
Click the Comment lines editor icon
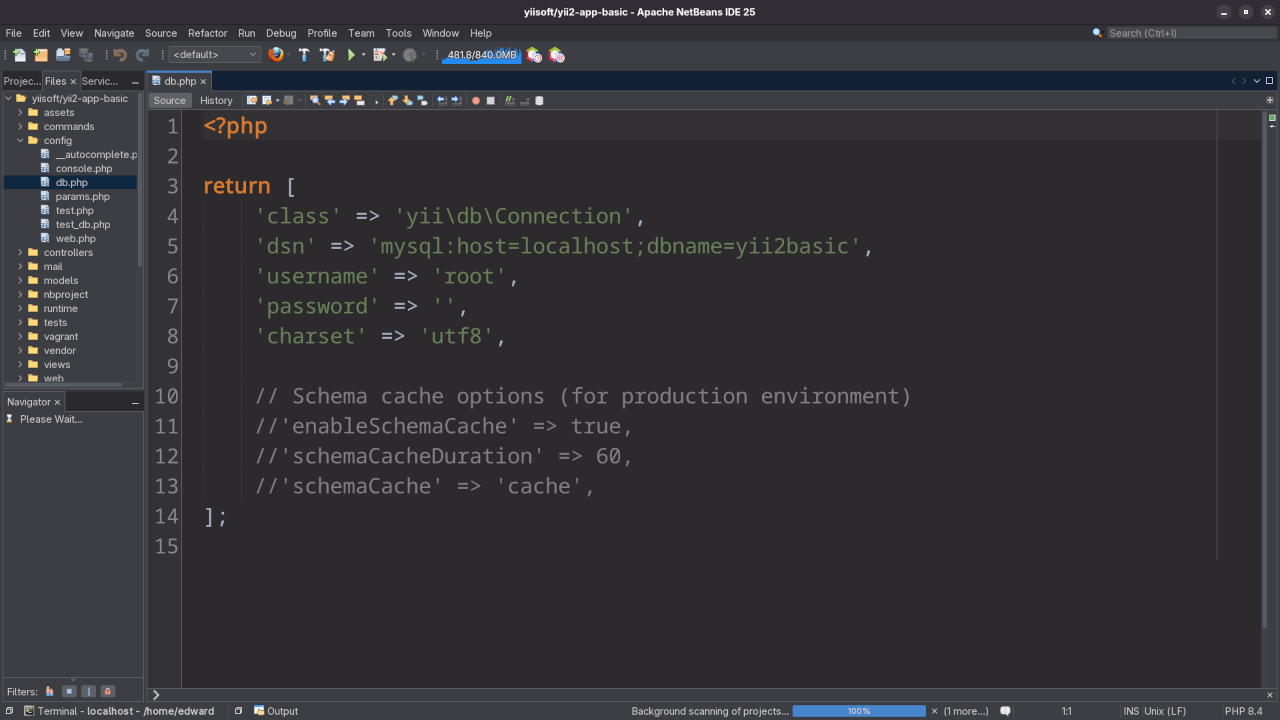point(510,100)
